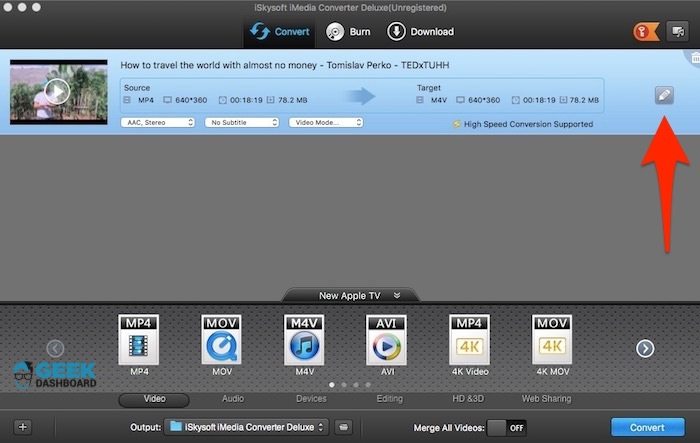Open the Output folder dropdown
The image size is (700, 443).
pos(246,427)
